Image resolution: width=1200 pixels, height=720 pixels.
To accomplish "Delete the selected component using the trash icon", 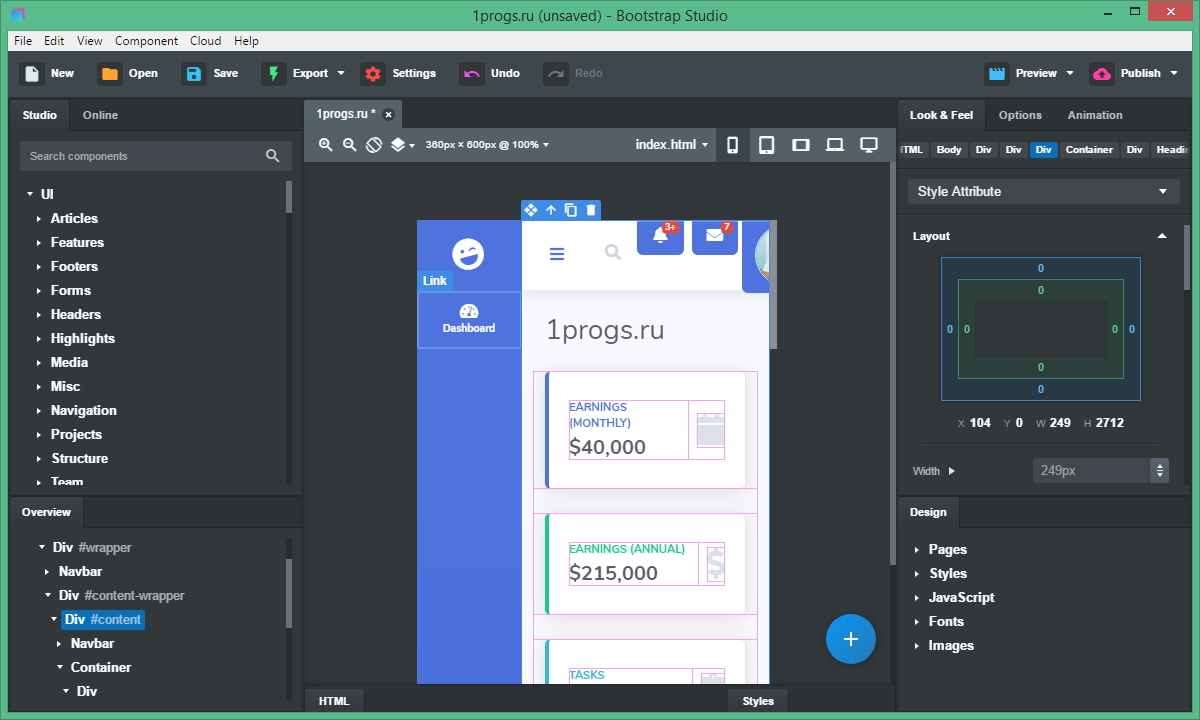I will click(x=589, y=210).
